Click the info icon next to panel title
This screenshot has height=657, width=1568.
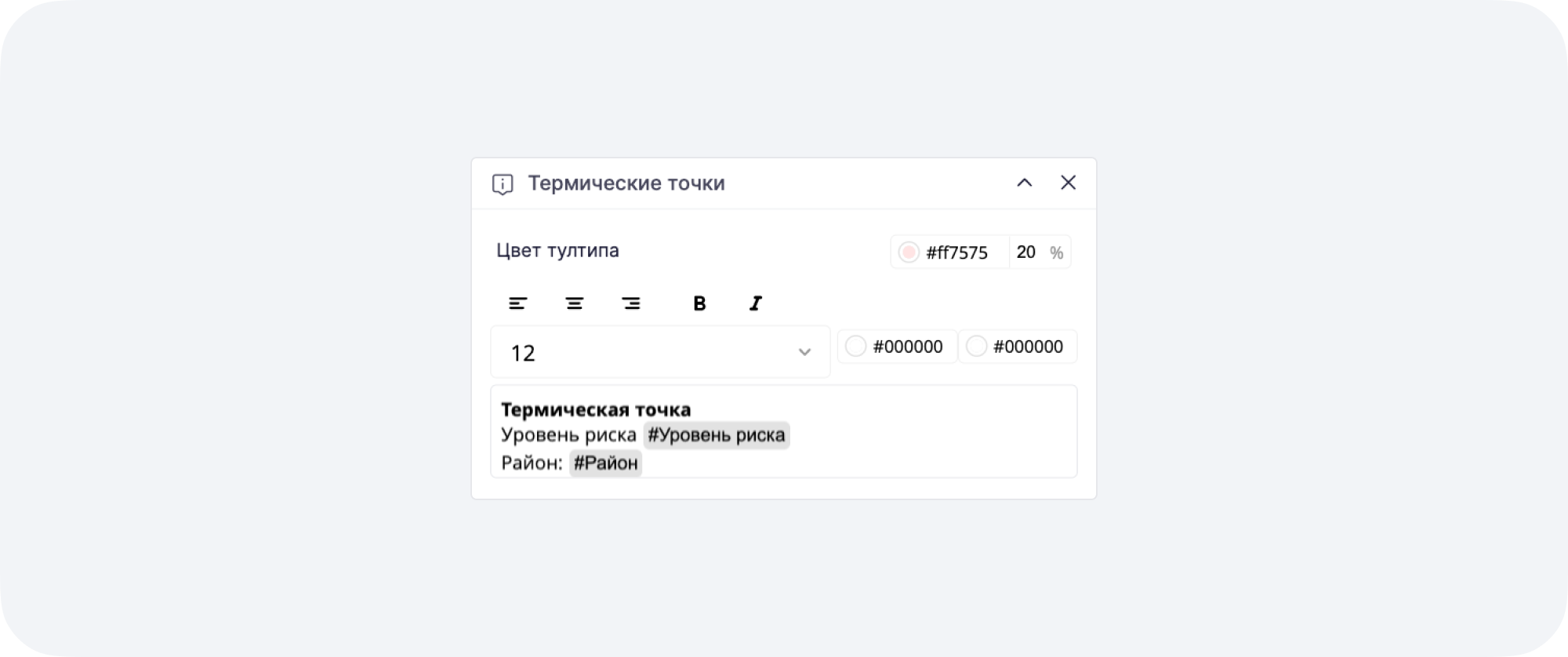click(502, 183)
